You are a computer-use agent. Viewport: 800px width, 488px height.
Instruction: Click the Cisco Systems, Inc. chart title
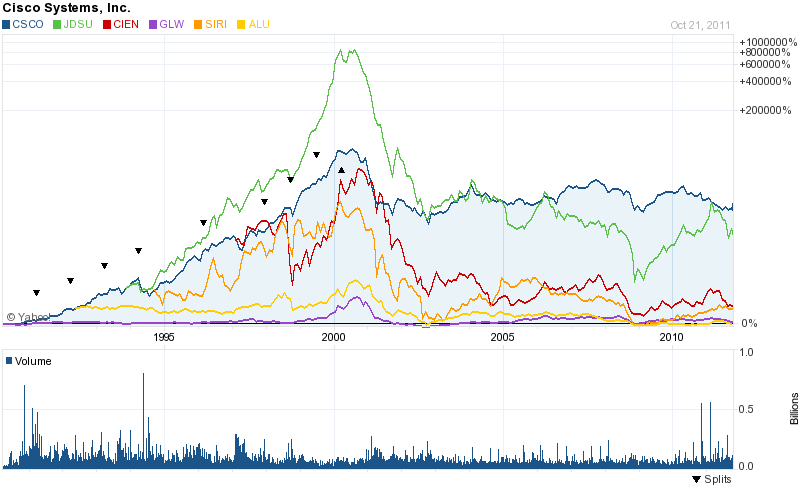pos(66,8)
